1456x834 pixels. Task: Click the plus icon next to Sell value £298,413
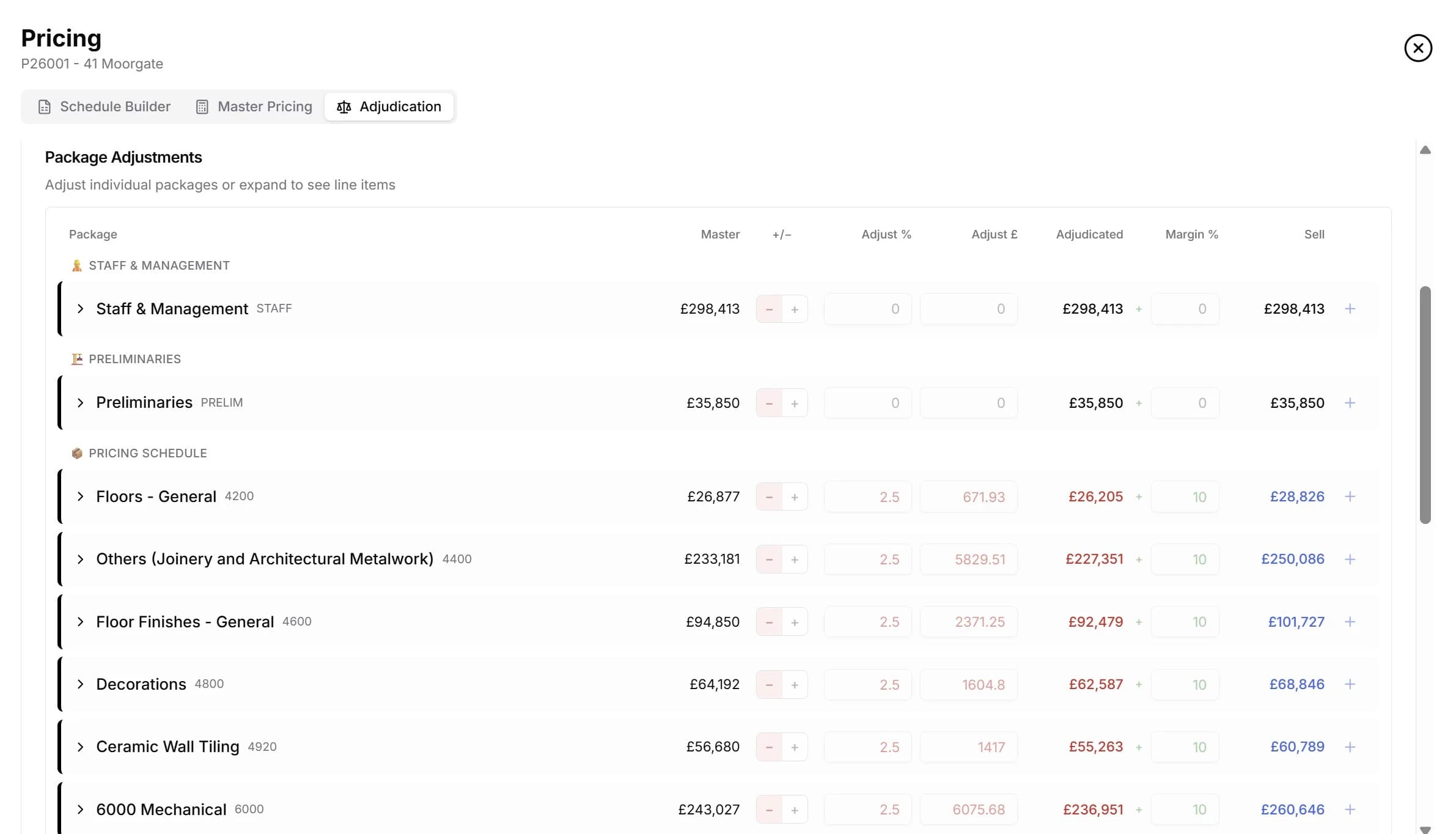point(1350,309)
